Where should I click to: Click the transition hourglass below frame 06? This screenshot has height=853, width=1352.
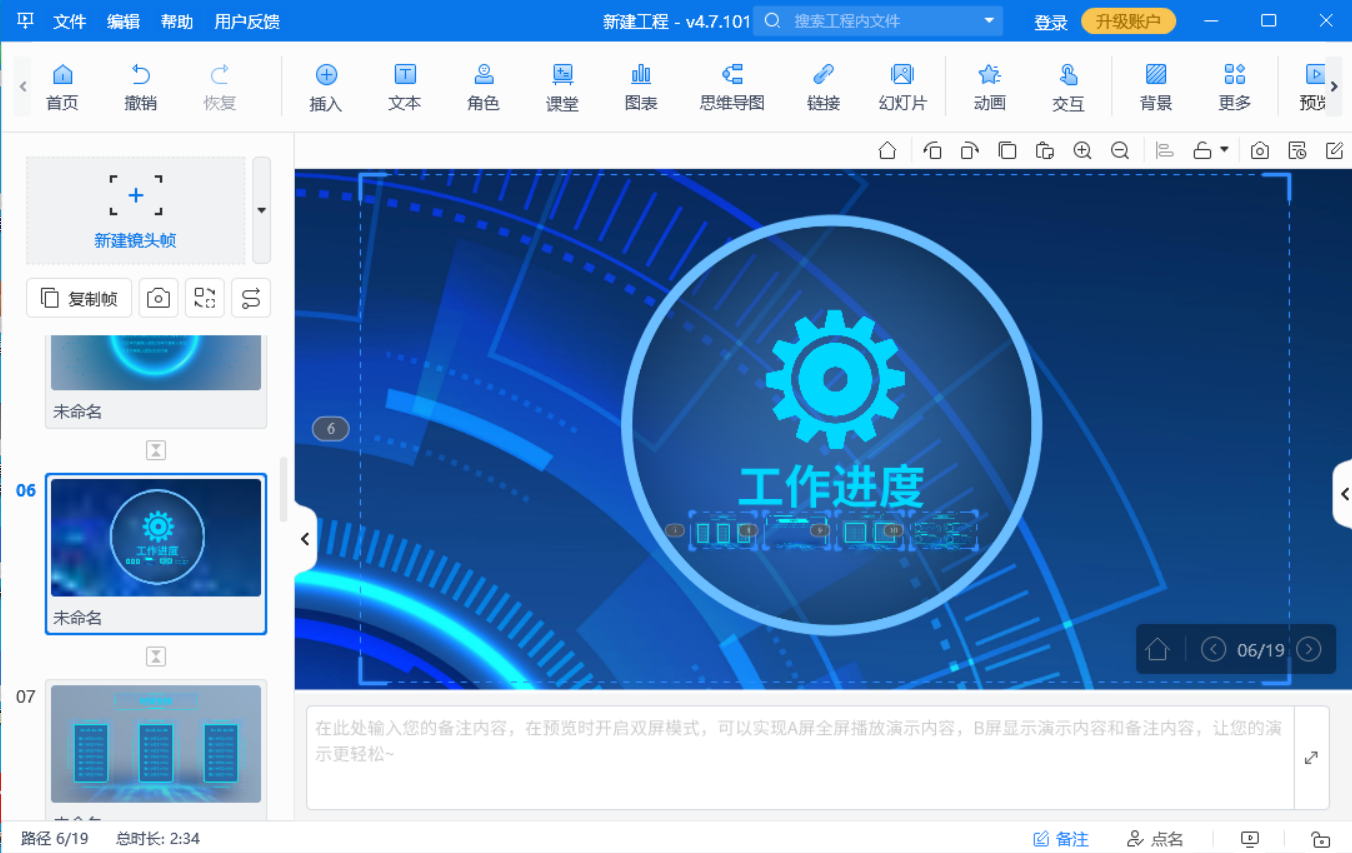pyautogui.click(x=156, y=656)
